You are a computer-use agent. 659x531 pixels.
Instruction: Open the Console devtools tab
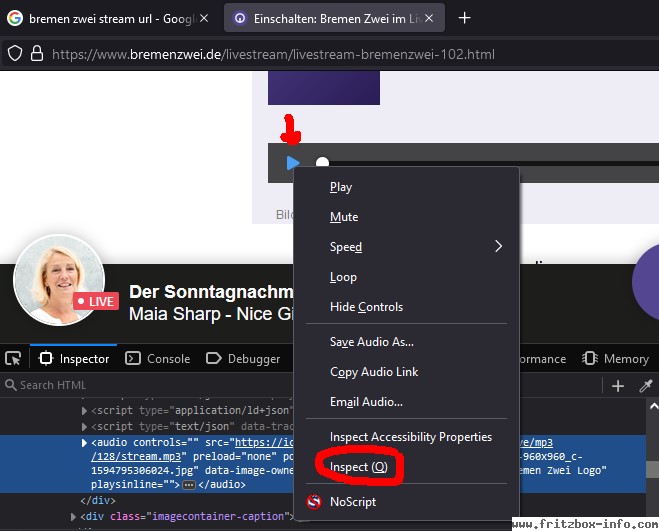(x=158, y=359)
